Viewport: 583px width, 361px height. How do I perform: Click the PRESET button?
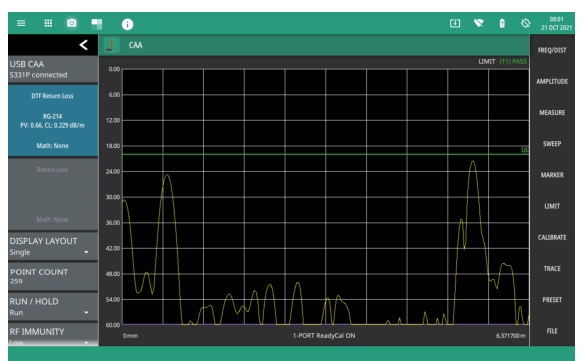click(552, 300)
